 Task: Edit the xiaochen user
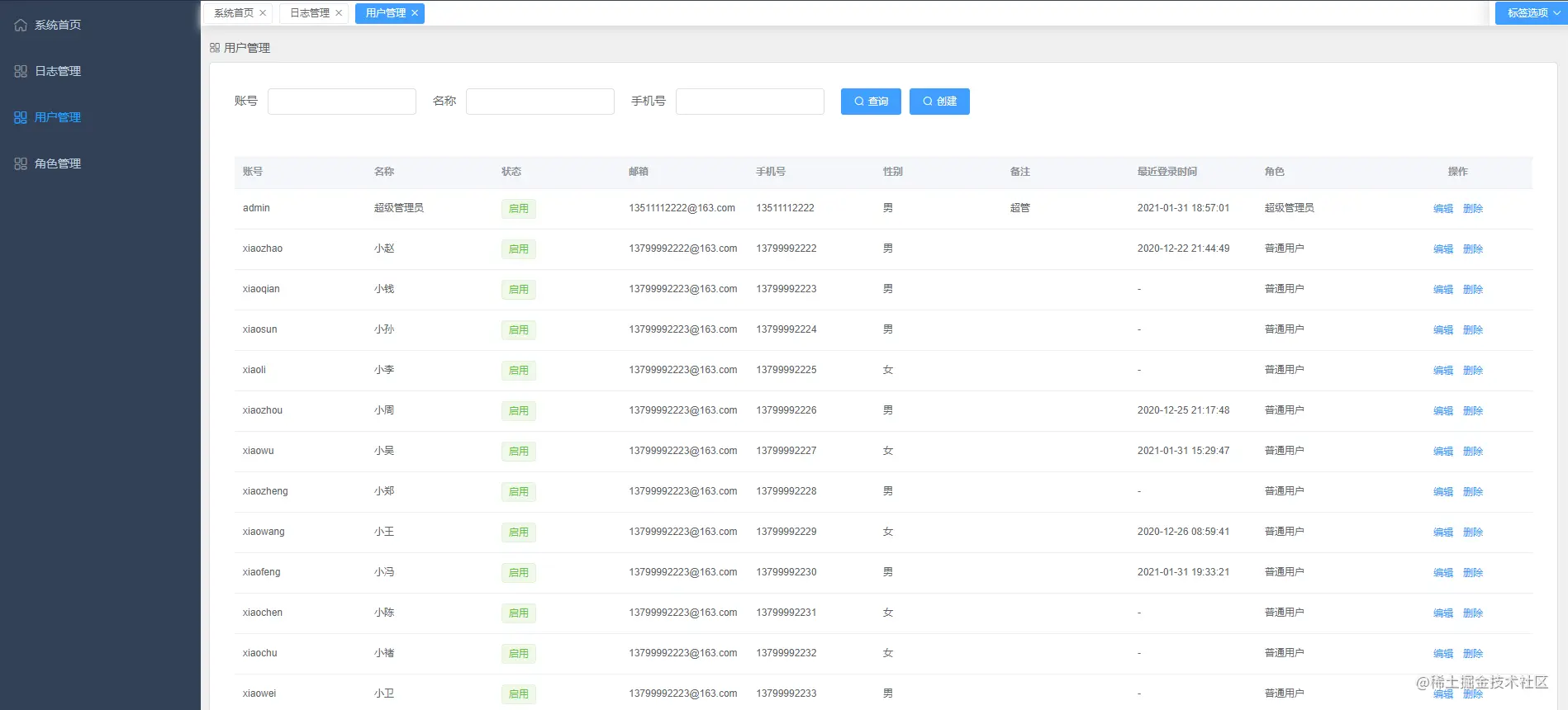[x=1443, y=613]
